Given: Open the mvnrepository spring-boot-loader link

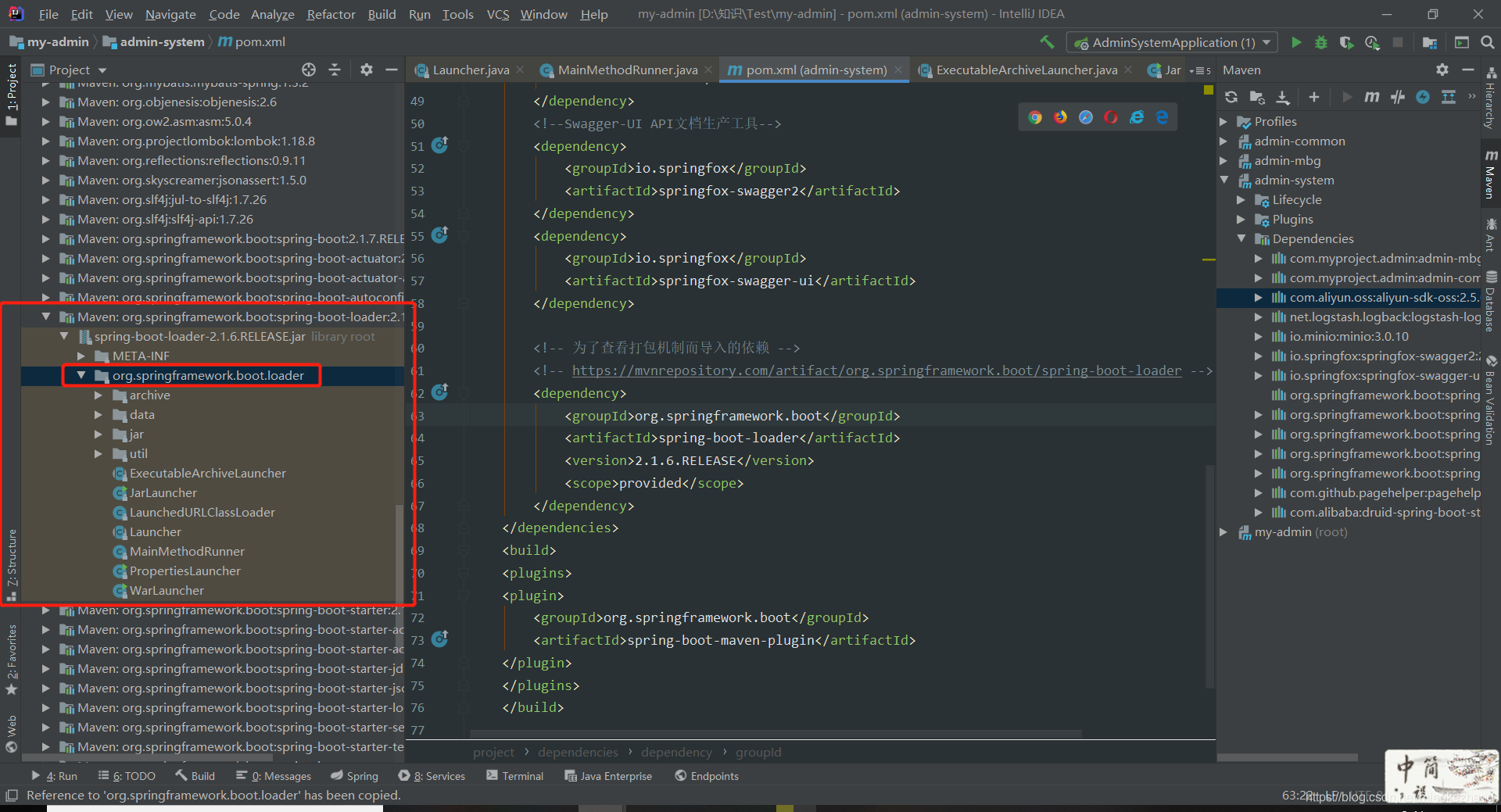Looking at the screenshot, I should tap(876, 370).
